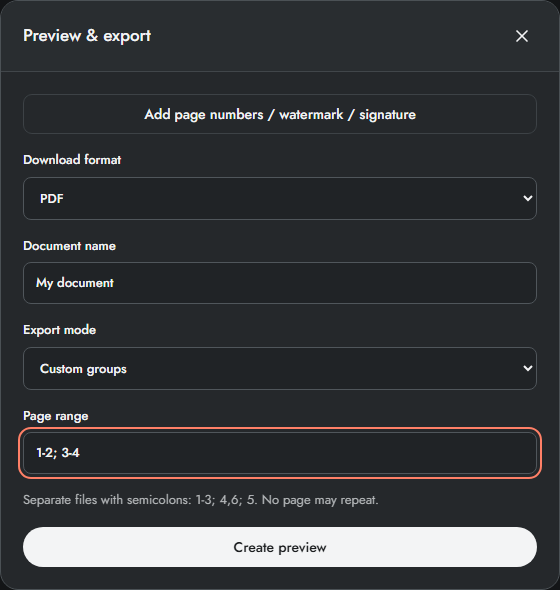The height and width of the screenshot is (590, 560).
Task: Click the Page range input field
Action: coord(280,453)
